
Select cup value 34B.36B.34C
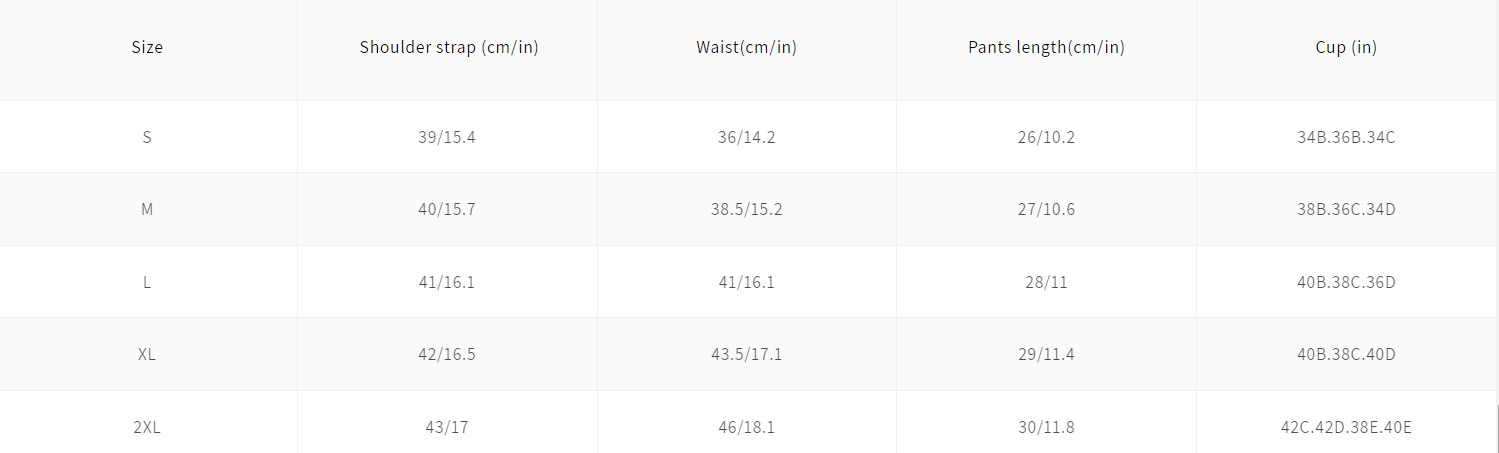(1345, 137)
